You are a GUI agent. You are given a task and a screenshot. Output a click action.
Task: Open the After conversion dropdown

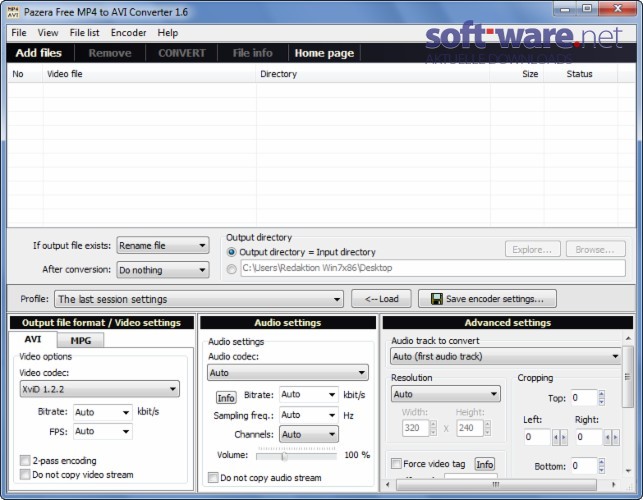[x=163, y=270]
